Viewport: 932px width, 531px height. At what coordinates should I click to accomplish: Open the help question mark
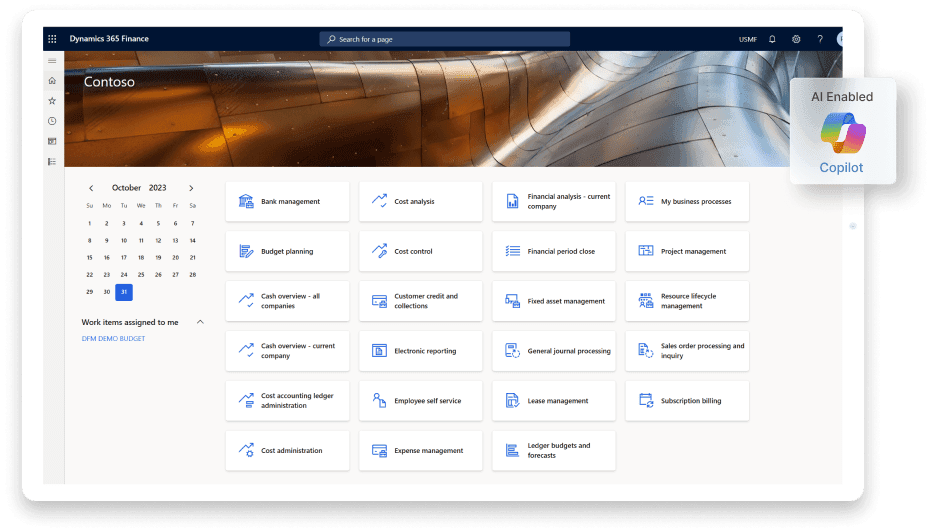click(x=820, y=39)
